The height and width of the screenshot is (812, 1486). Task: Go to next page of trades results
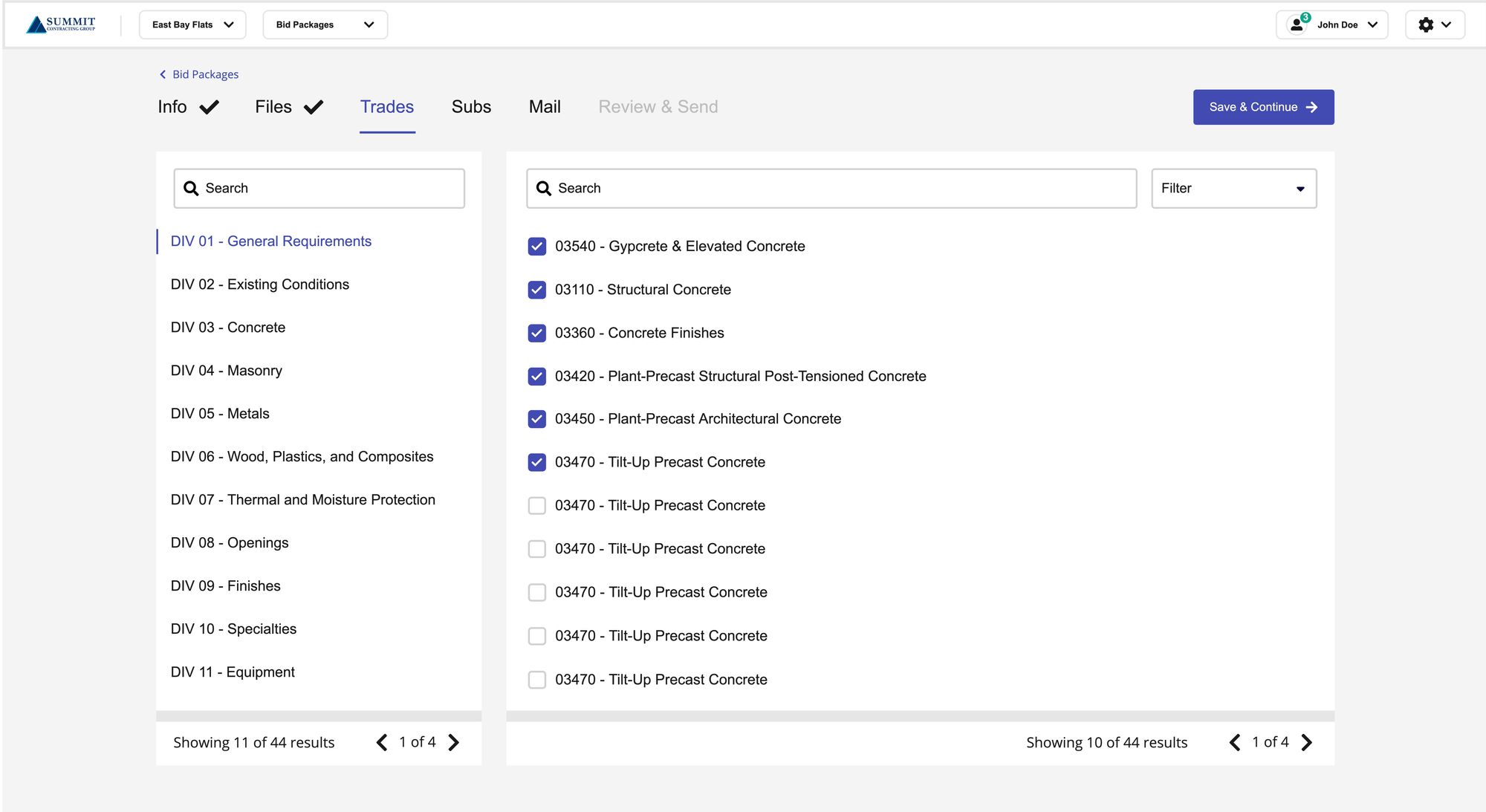click(x=1307, y=742)
